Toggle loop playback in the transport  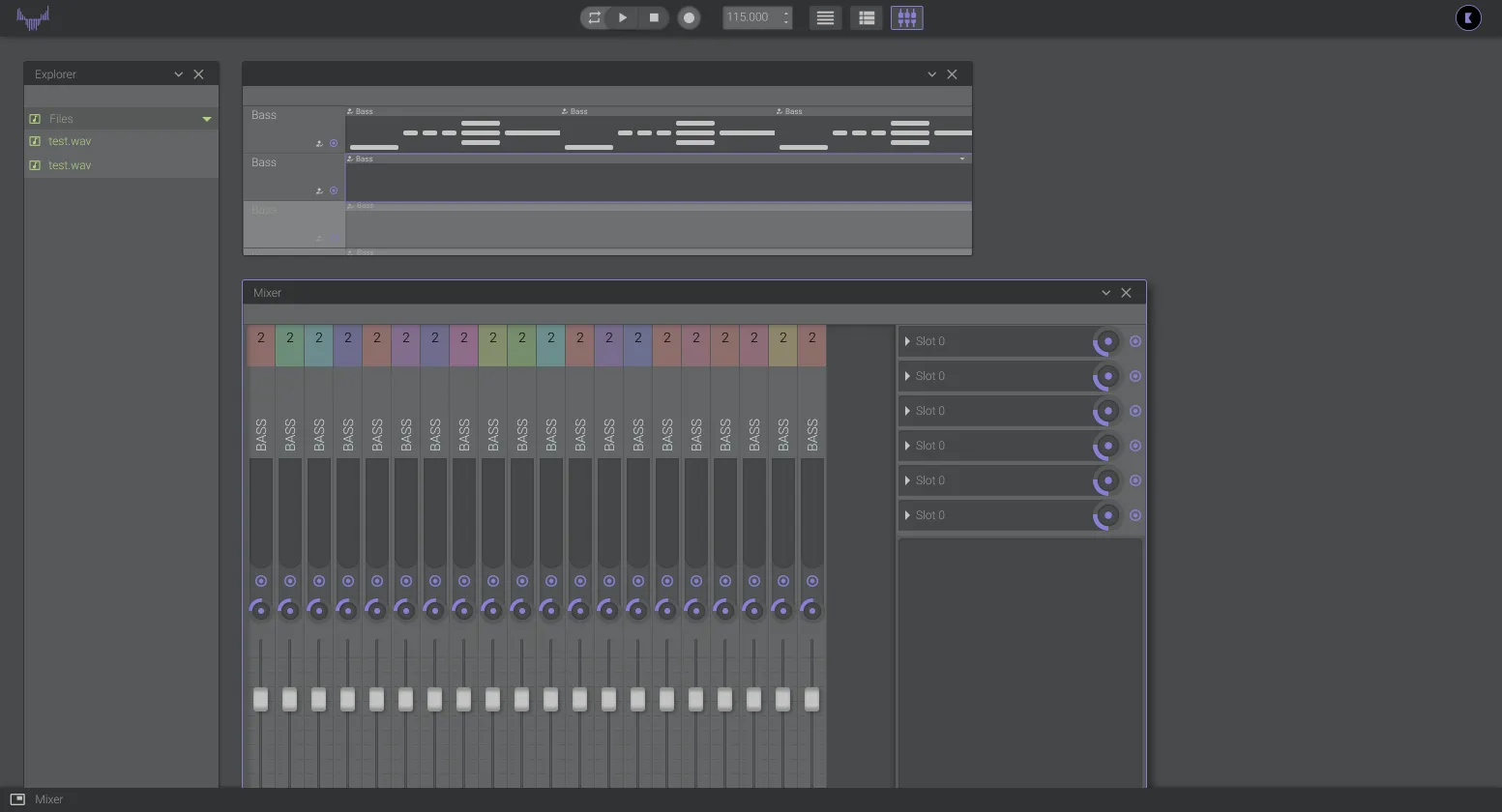(x=595, y=17)
